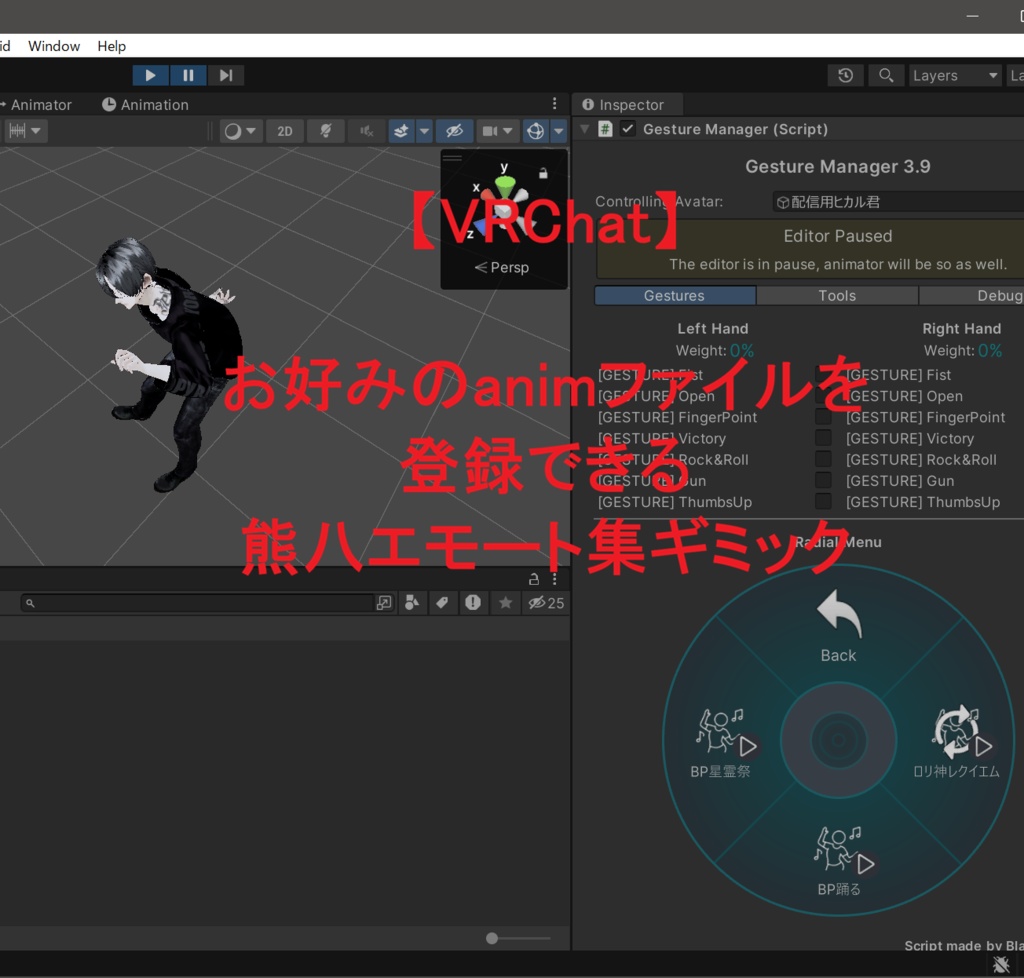Click the star favorites icon in the hierarchy bar
Image resolution: width=1024 pixels, height=978 pixels.
pyautogui.click(x=506, y=602)
